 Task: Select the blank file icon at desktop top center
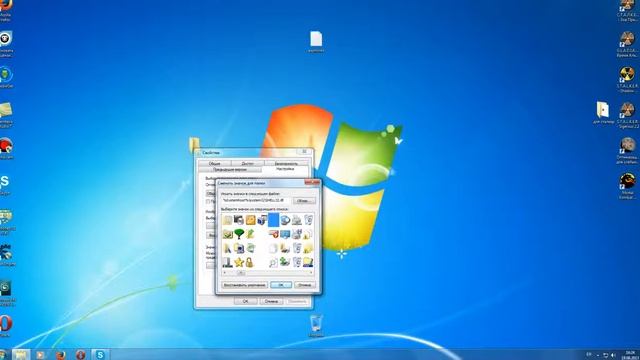point(316,42)
